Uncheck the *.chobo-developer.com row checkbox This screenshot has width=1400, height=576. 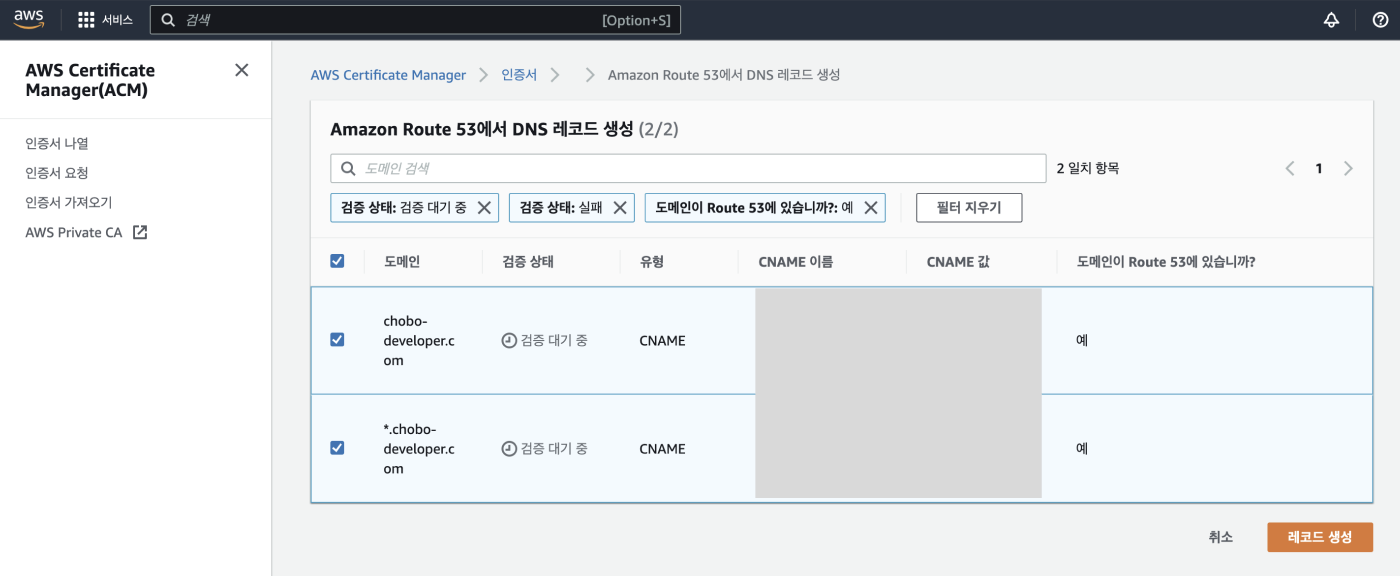[x=337, y=448]
